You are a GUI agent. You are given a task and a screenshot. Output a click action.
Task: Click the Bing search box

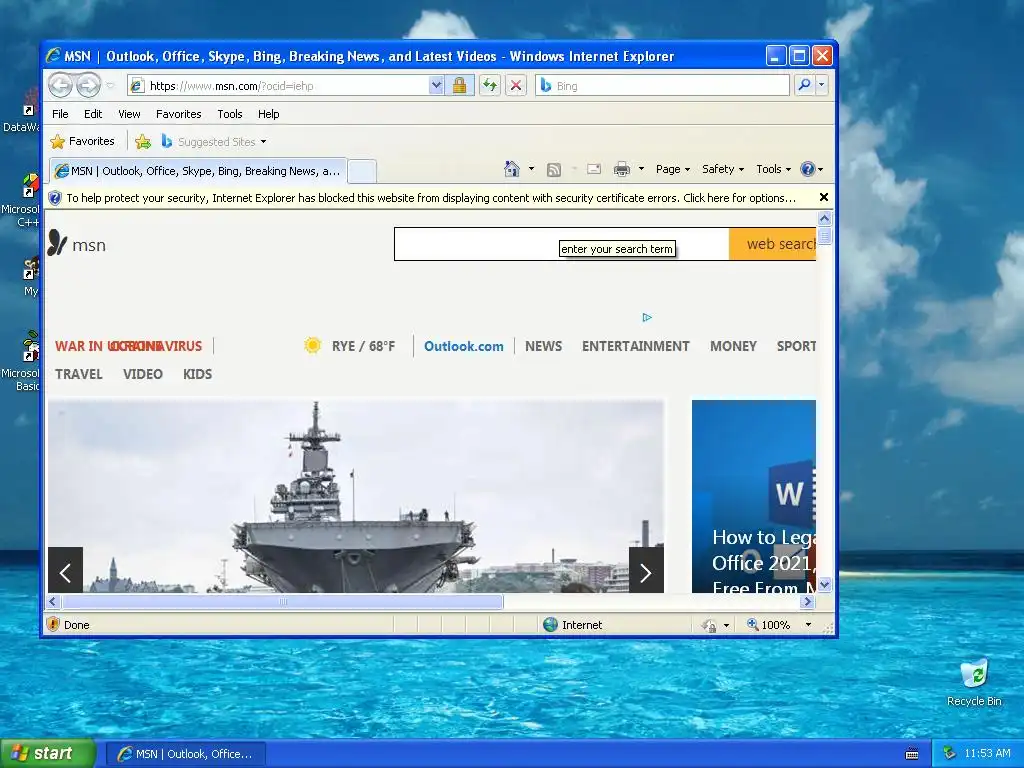(662, 86)
